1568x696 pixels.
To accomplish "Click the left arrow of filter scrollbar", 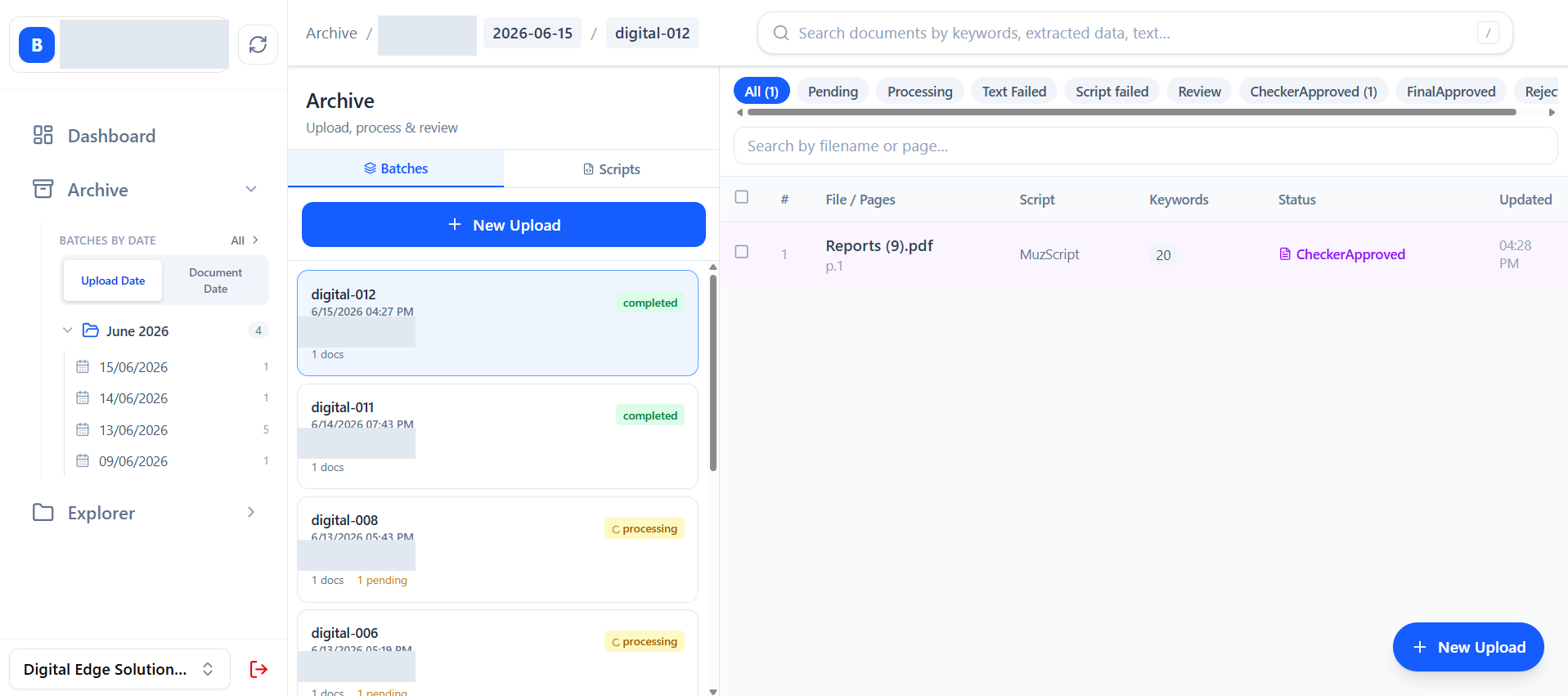I will point(739,112).
